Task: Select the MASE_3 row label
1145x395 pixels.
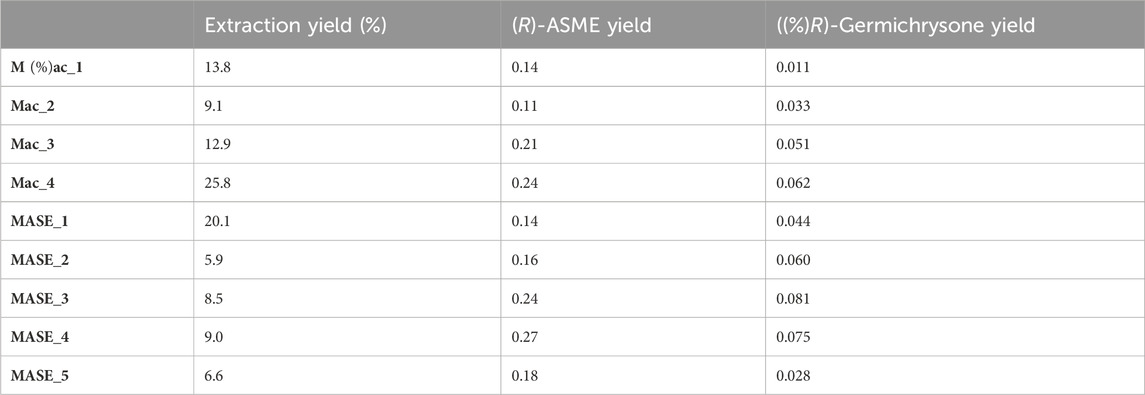Action: [x=39, y=299]
